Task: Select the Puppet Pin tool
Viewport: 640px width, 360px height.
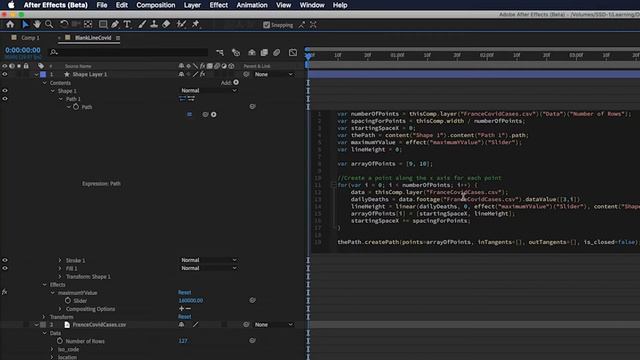Action: tap(196, 24)
